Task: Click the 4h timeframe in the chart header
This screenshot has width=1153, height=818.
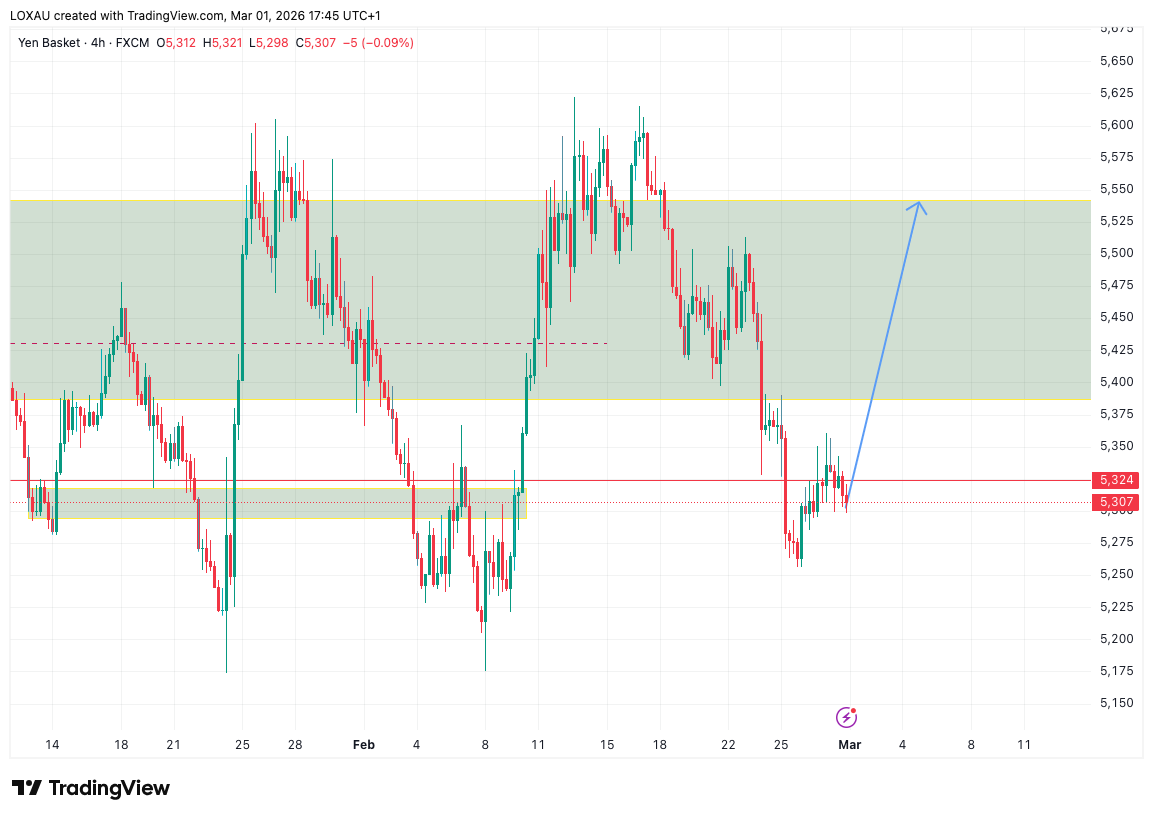Action: pyautogui.click(x=98, y=43)
